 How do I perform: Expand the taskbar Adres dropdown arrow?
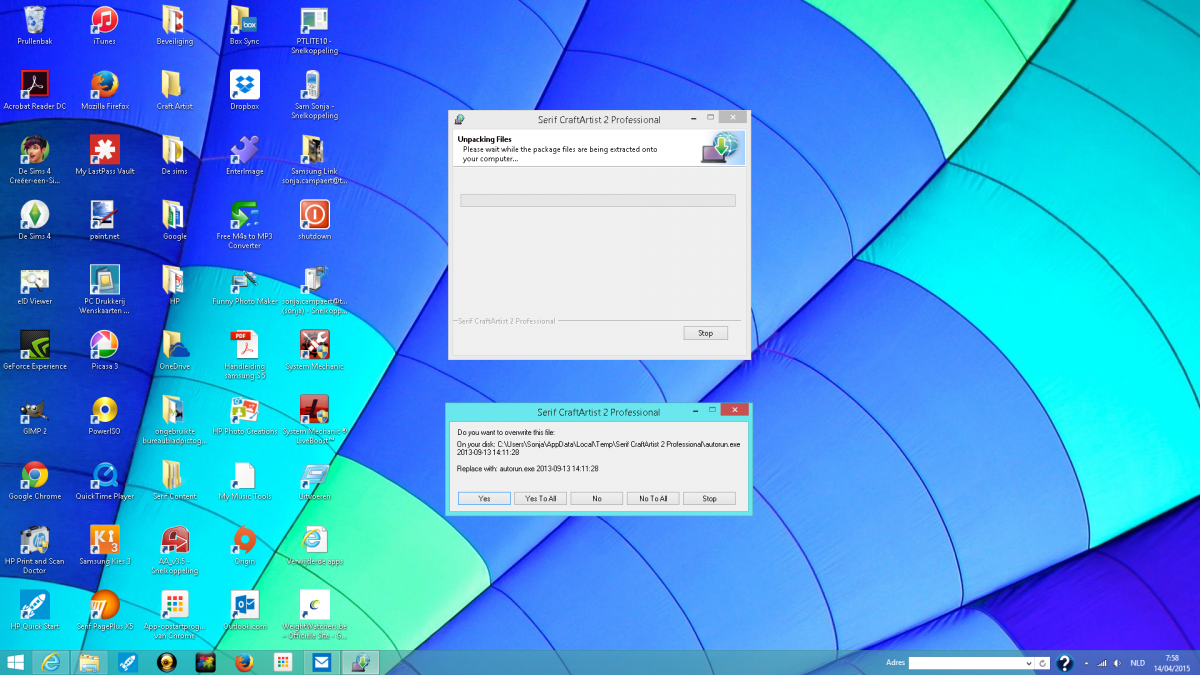pos(1029,663)
